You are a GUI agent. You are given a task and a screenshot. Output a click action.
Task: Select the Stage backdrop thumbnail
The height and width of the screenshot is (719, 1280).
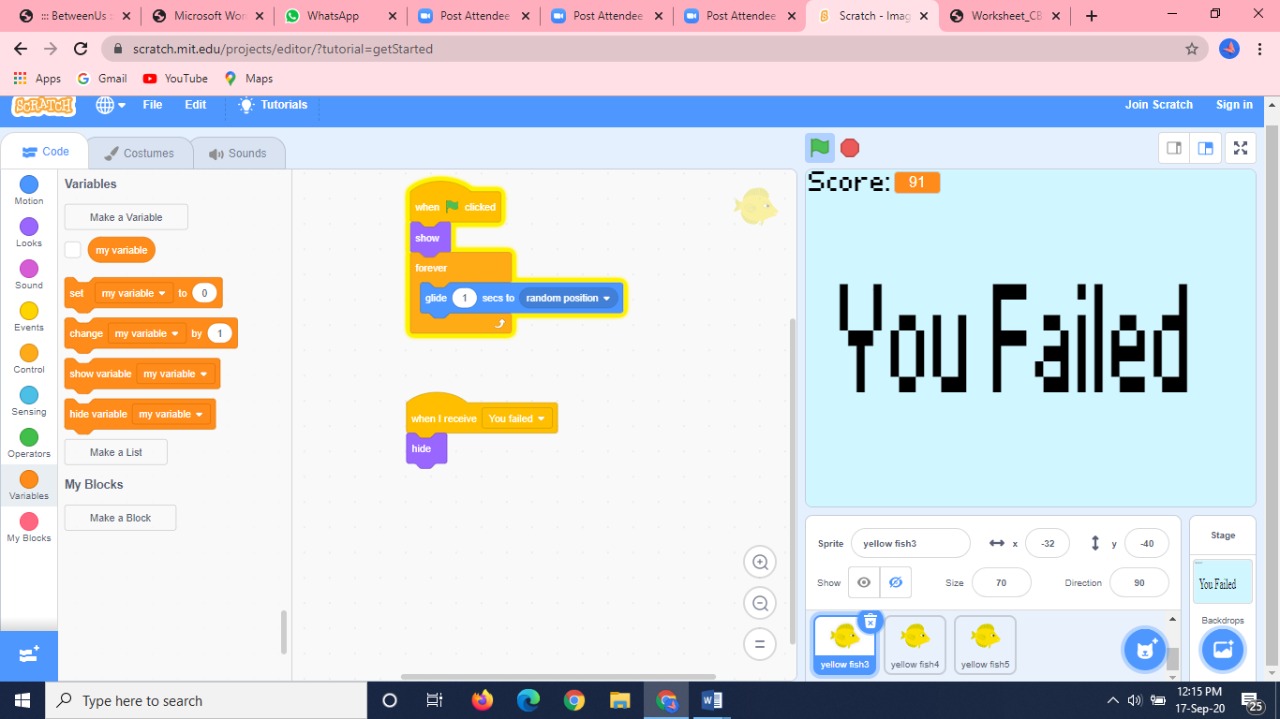click(1222, 582)
